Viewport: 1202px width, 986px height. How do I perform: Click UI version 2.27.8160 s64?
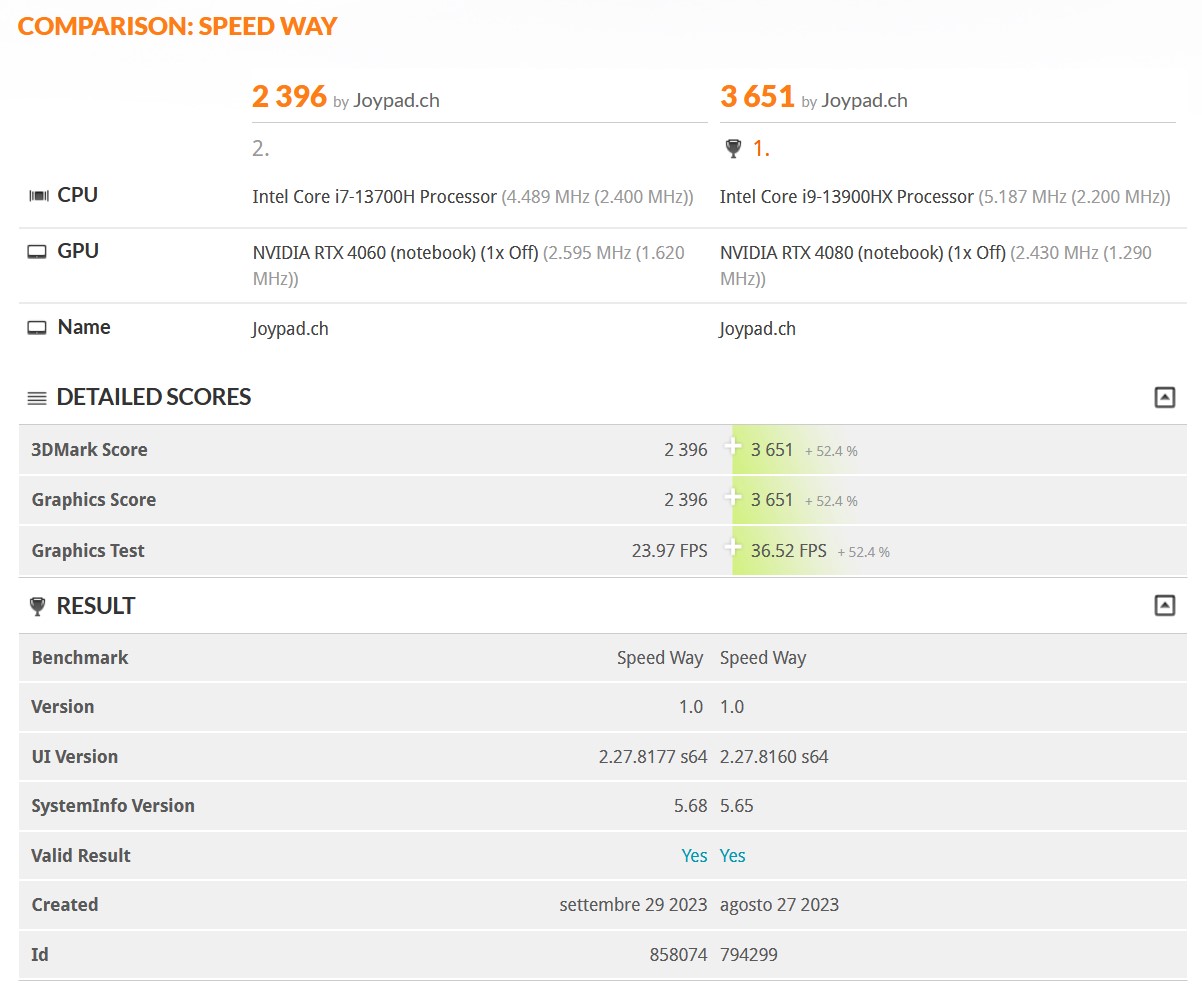pos(774,757)
